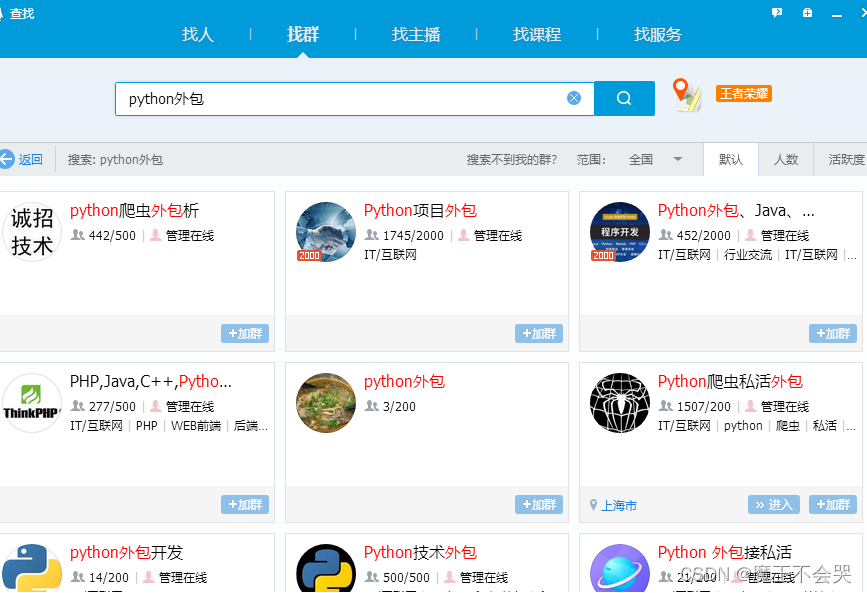
Task: Sort results by 人数
Action: click(x=786, y=159)
